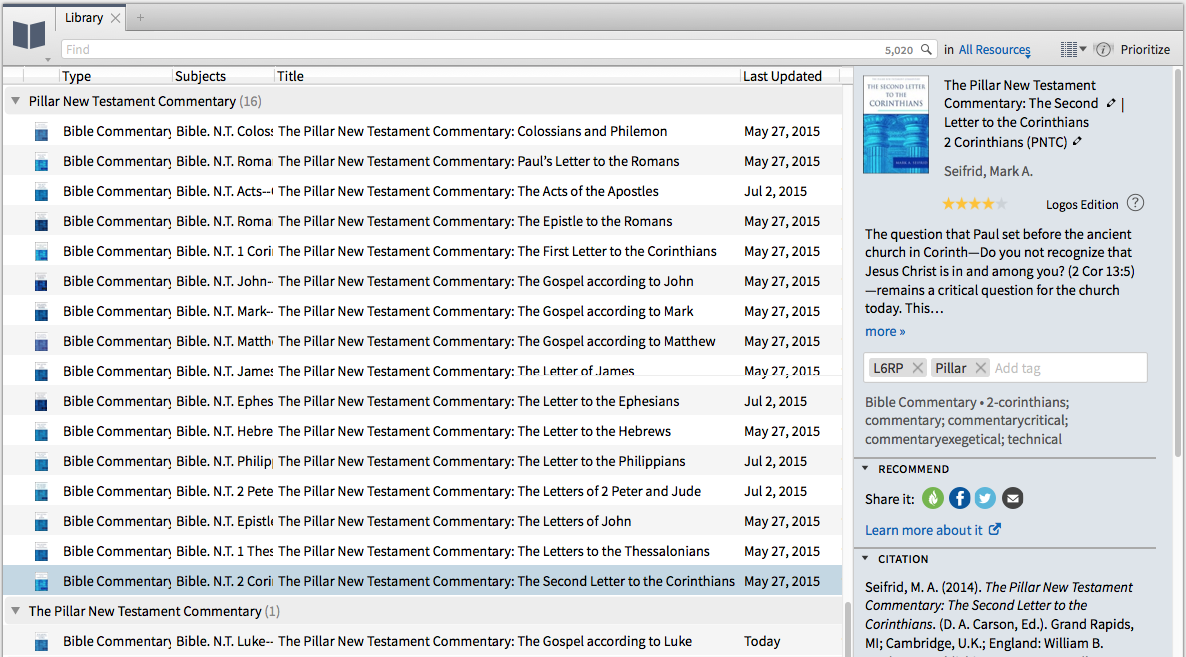Click book icon for The Letters of John
The height and width of the screenshot is (657, 1186).
click(42, 522)
